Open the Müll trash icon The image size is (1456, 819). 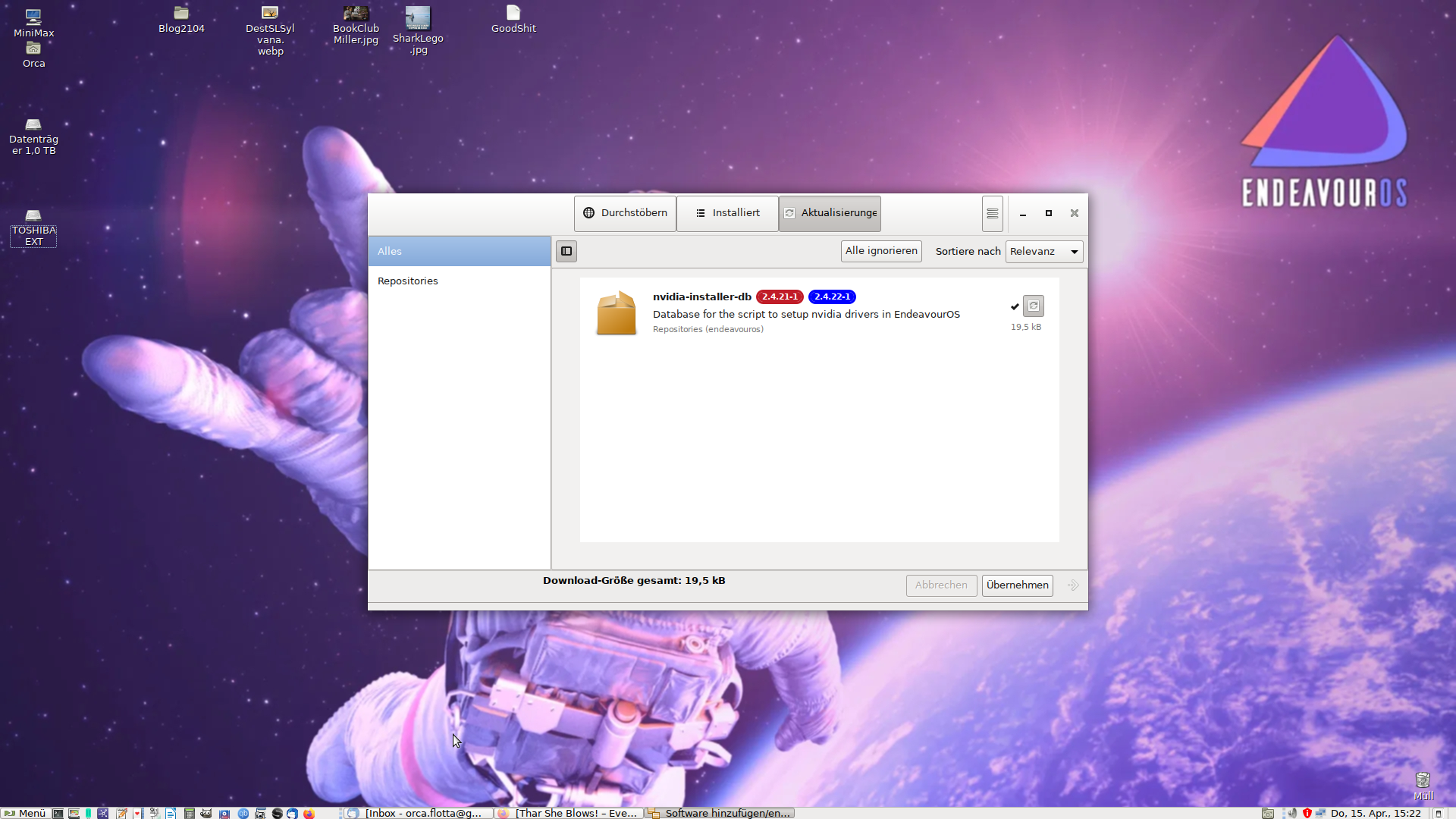1423,786
